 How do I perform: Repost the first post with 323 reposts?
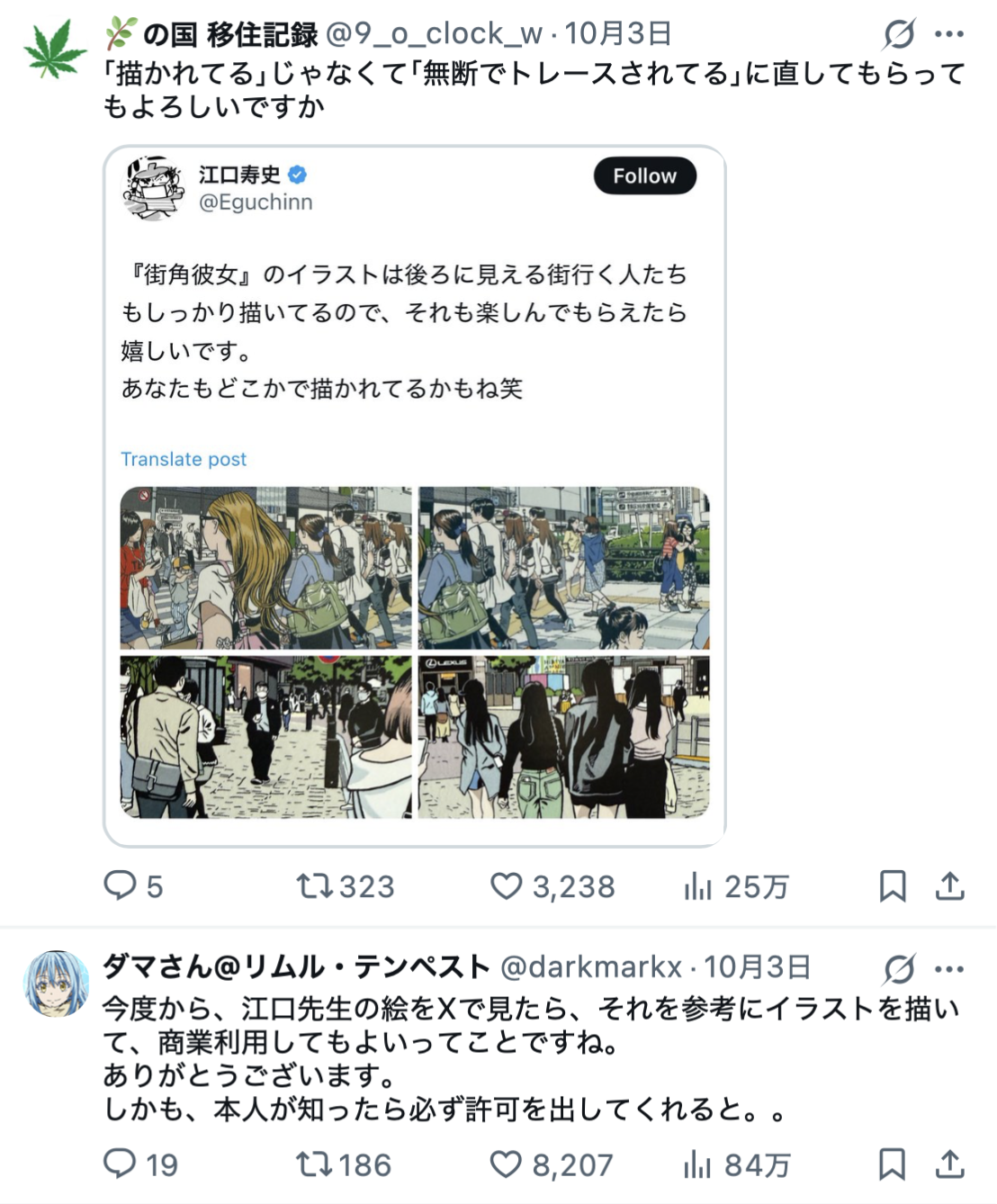pos(315,886)
